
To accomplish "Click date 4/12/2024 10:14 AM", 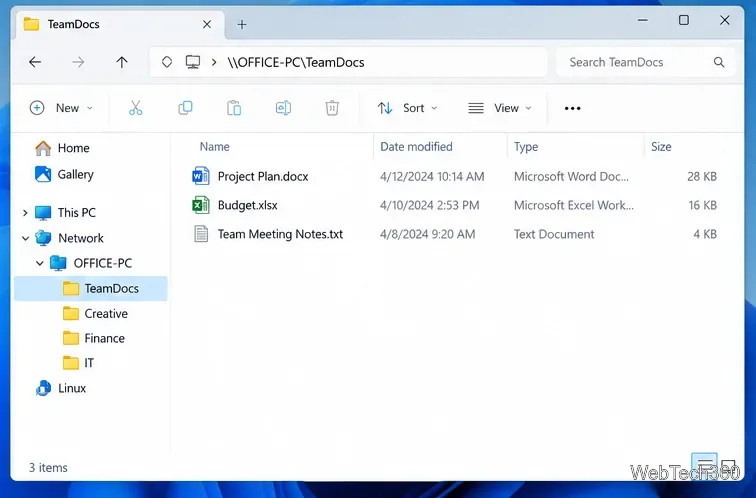I will (x=432, y=176).
